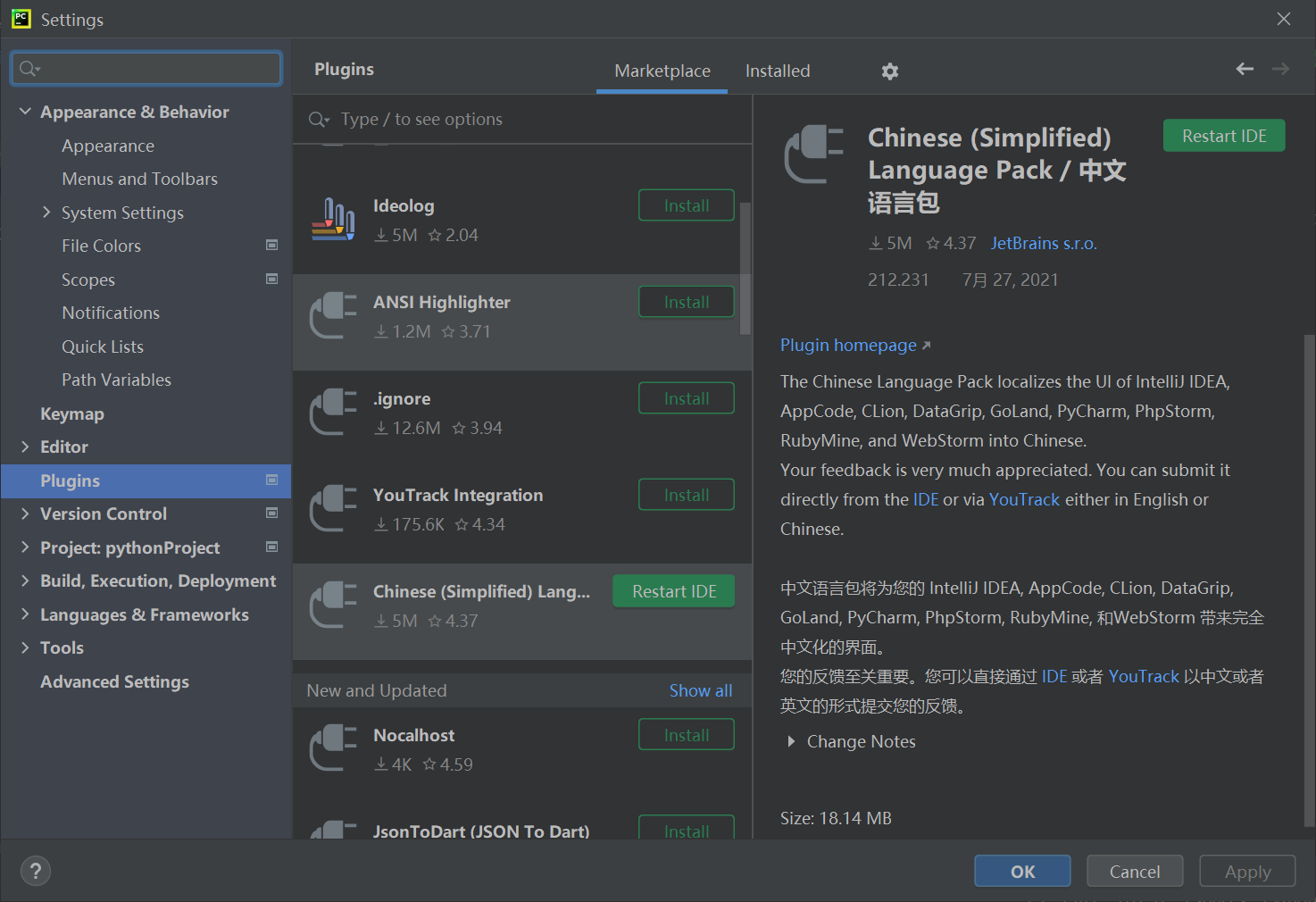Open the Plugin homepage link
1316x902 pixels.
(854, 345)
